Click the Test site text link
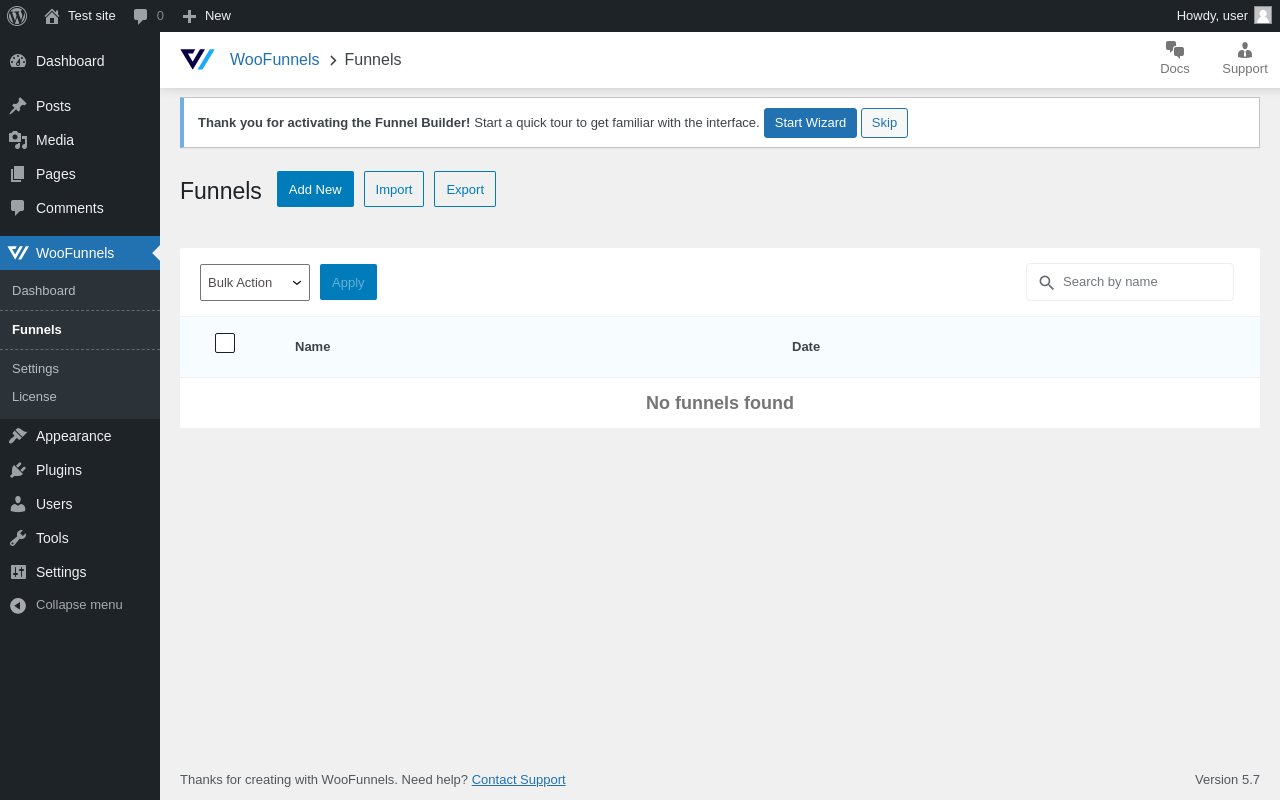The height and width of the screenshot is (800, 1280). 92,16
